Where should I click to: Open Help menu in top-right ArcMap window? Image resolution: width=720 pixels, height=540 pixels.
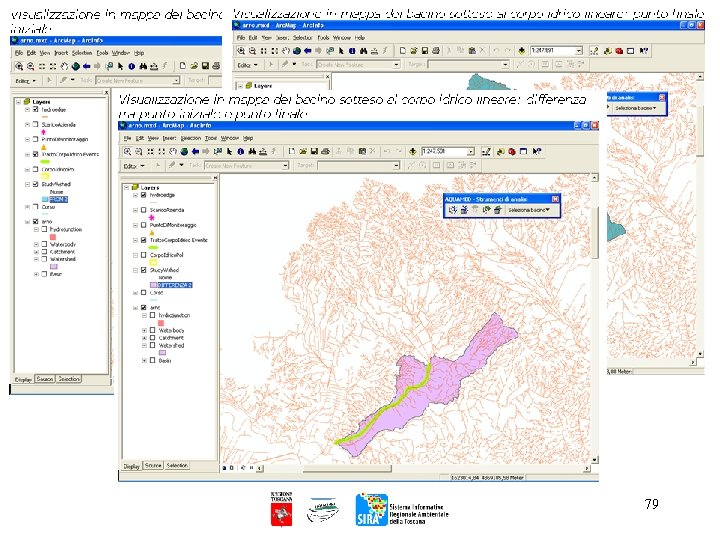pos(360,38)
